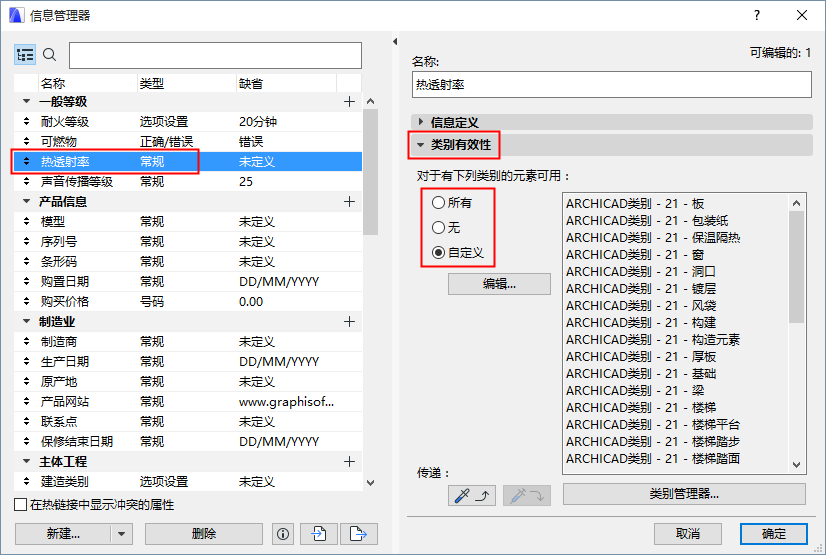Add property to 产品信息 group
This screenshot has height=555, width=826.
click(349, 202)
